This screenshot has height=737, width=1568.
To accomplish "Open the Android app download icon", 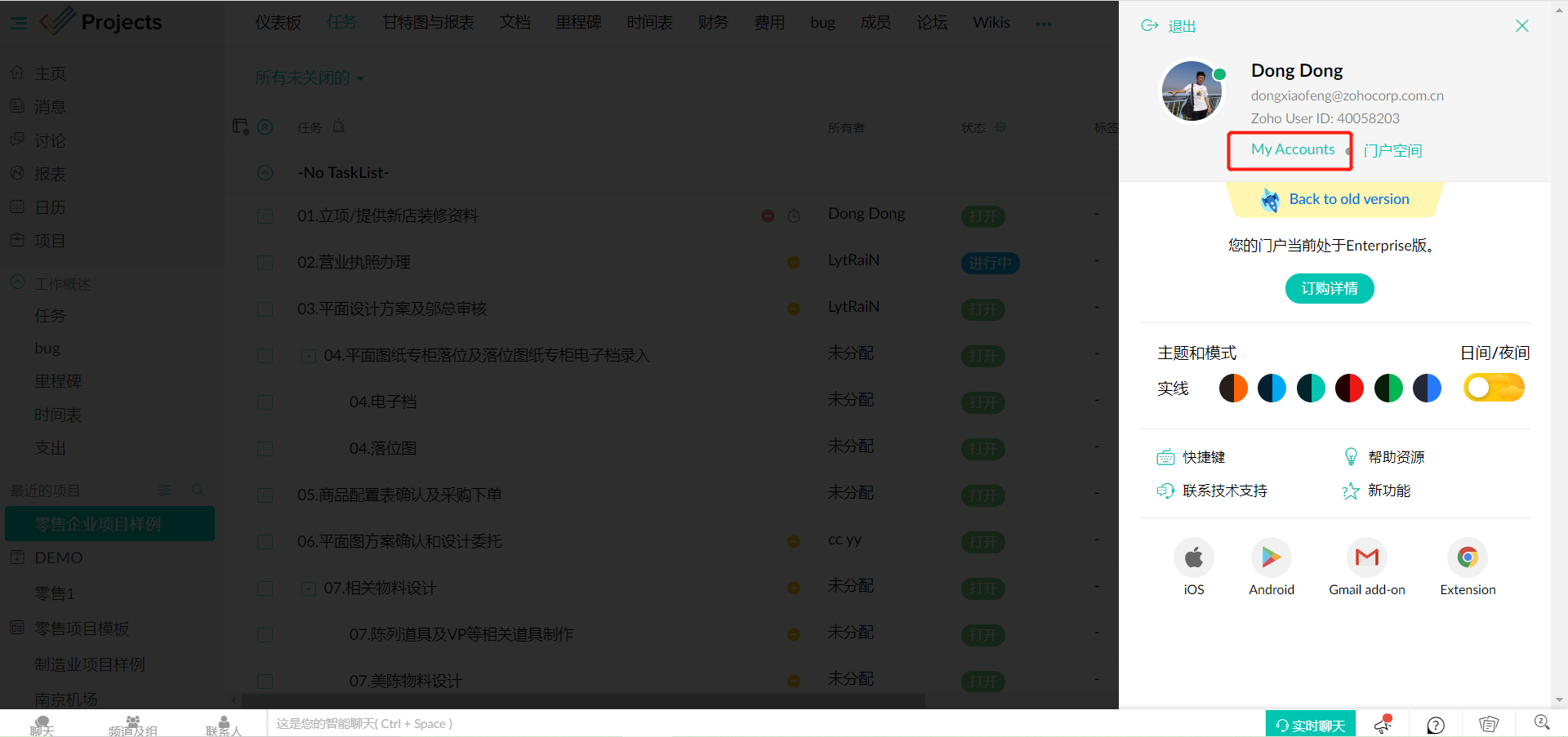I will point(1271,557).
